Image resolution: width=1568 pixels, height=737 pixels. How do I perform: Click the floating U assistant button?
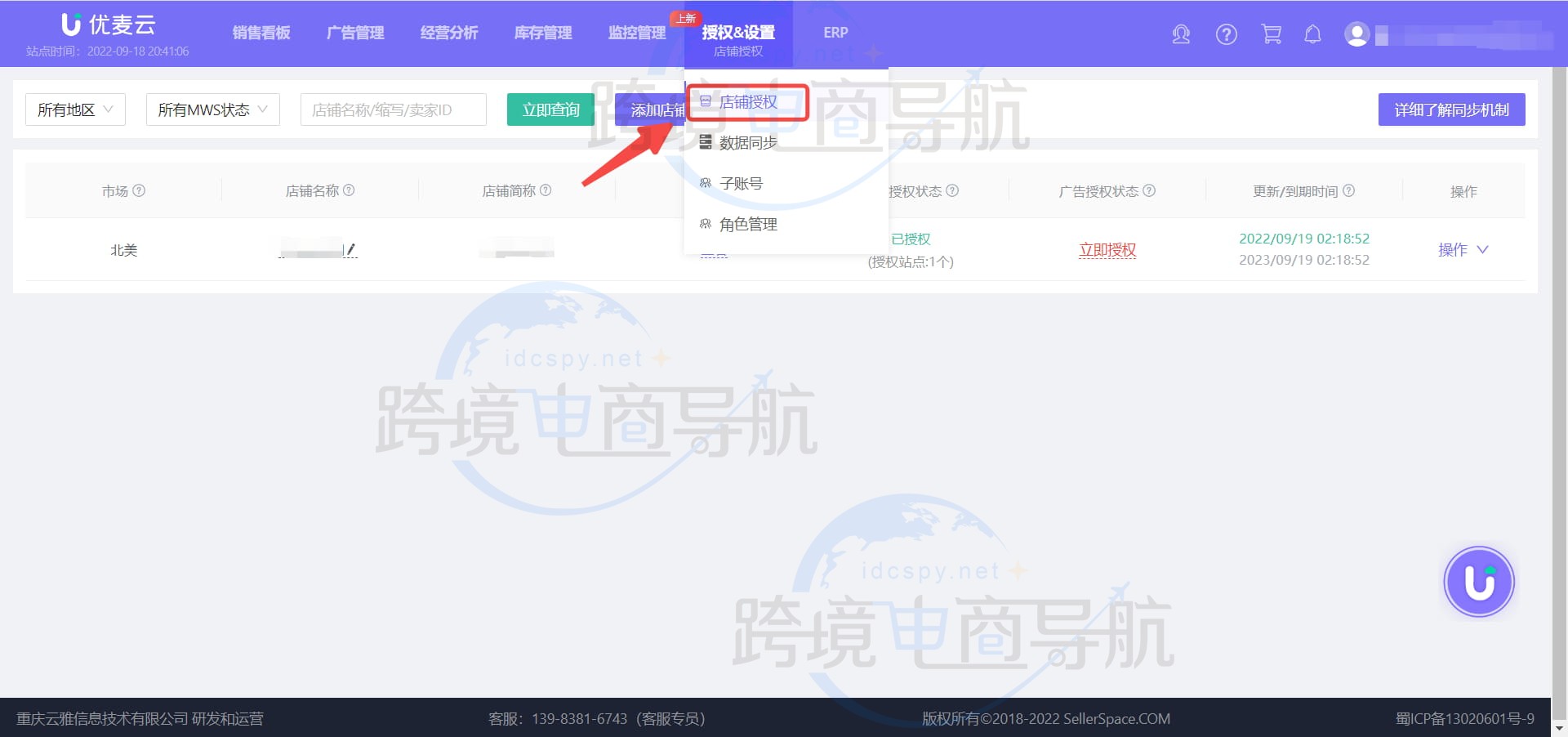(x=1478, y=582)
